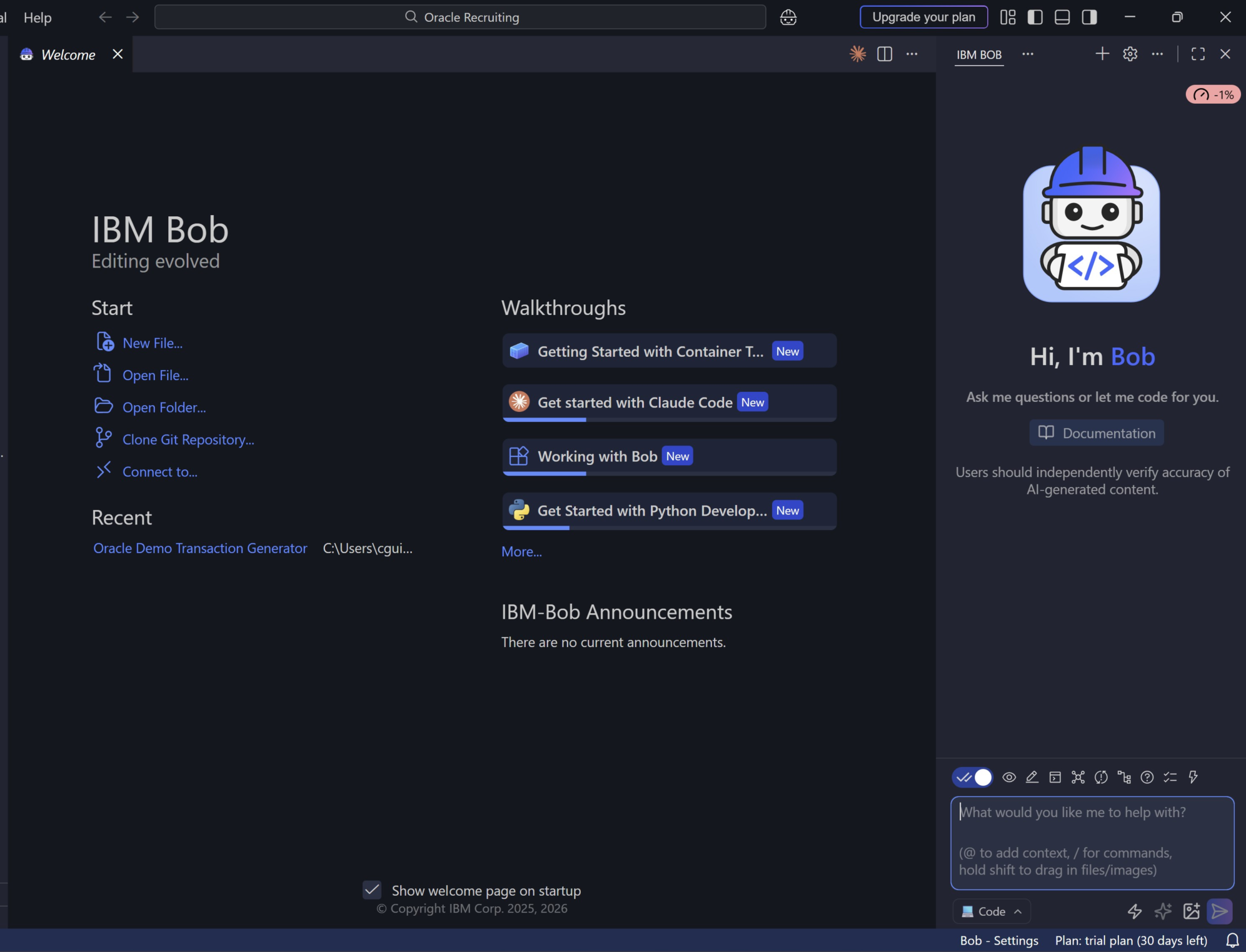Select the Welcome editor tab
Image resolution: width=1246 pixels, height=952 pixels.
tap(68, 54)
